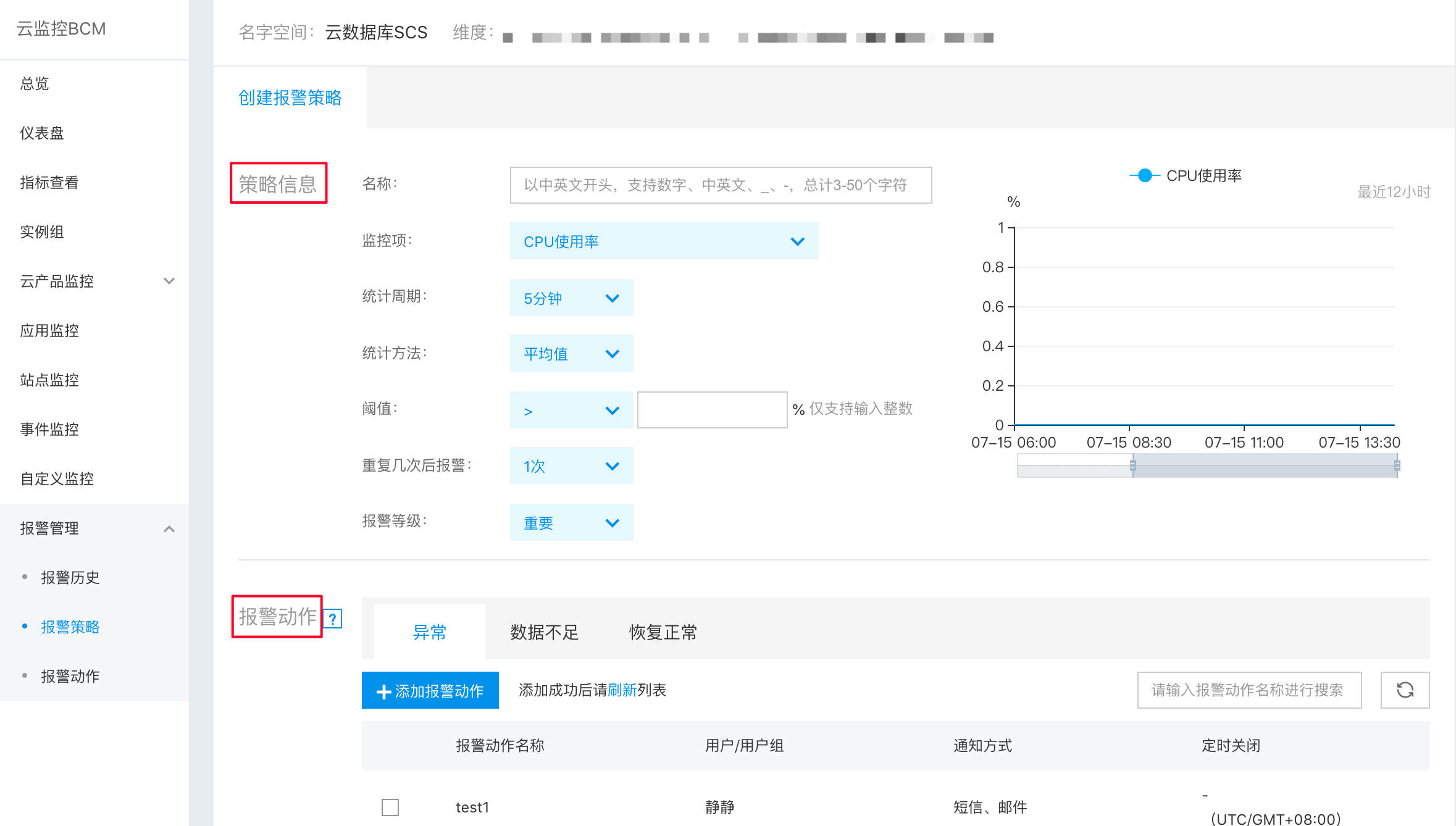The width and height of the screenshot is (1456, 826).
Task: Collapse the 报警管理 sidebar section
Action: pyautogui.click(x=94, y=528)
